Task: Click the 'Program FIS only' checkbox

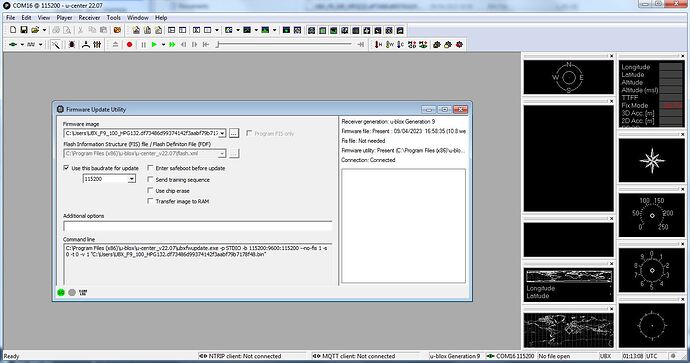Action: pyautogui.click(x=249, y=133)
